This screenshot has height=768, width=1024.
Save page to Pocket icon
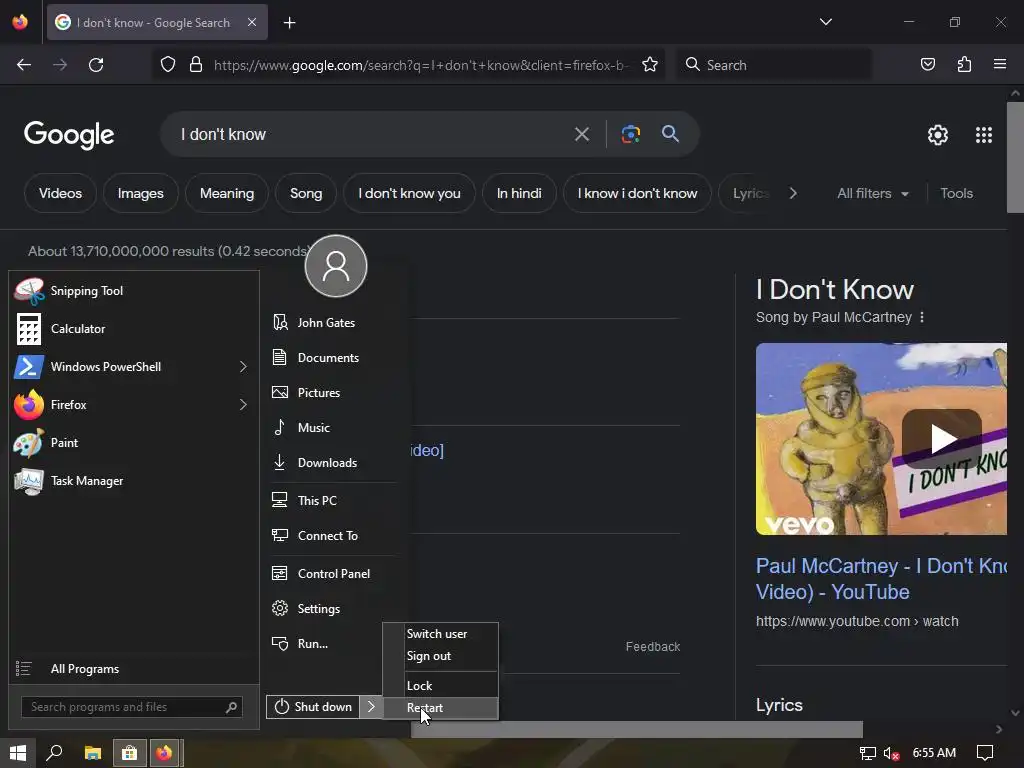click(927, 65)
